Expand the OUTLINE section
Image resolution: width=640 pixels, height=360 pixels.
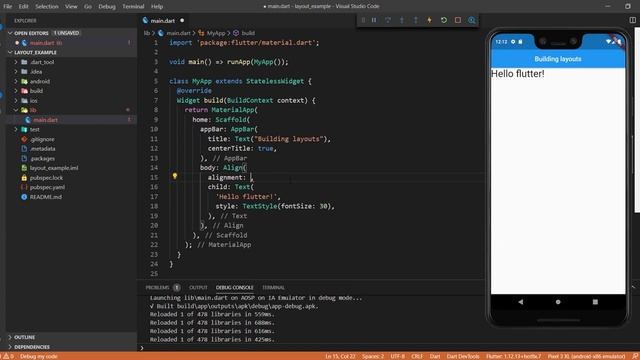click(x=24, y=338)
